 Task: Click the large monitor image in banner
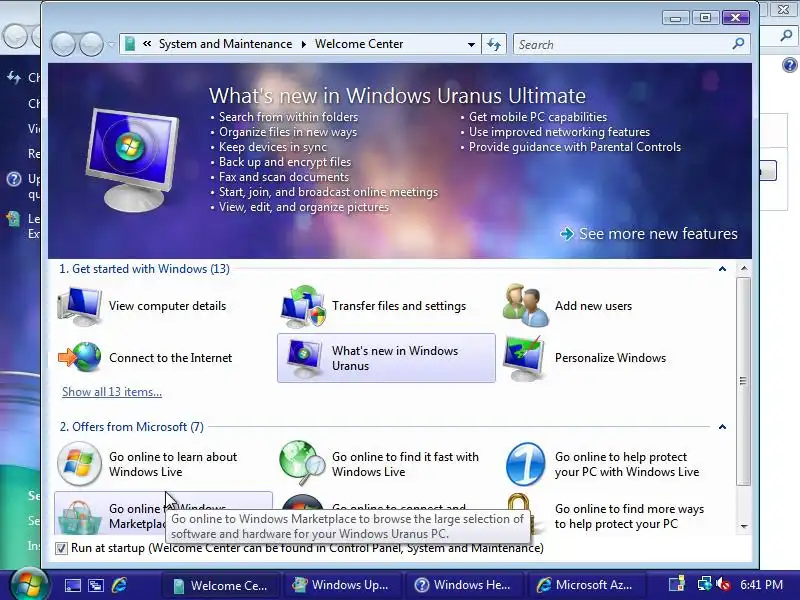point(133,159)
